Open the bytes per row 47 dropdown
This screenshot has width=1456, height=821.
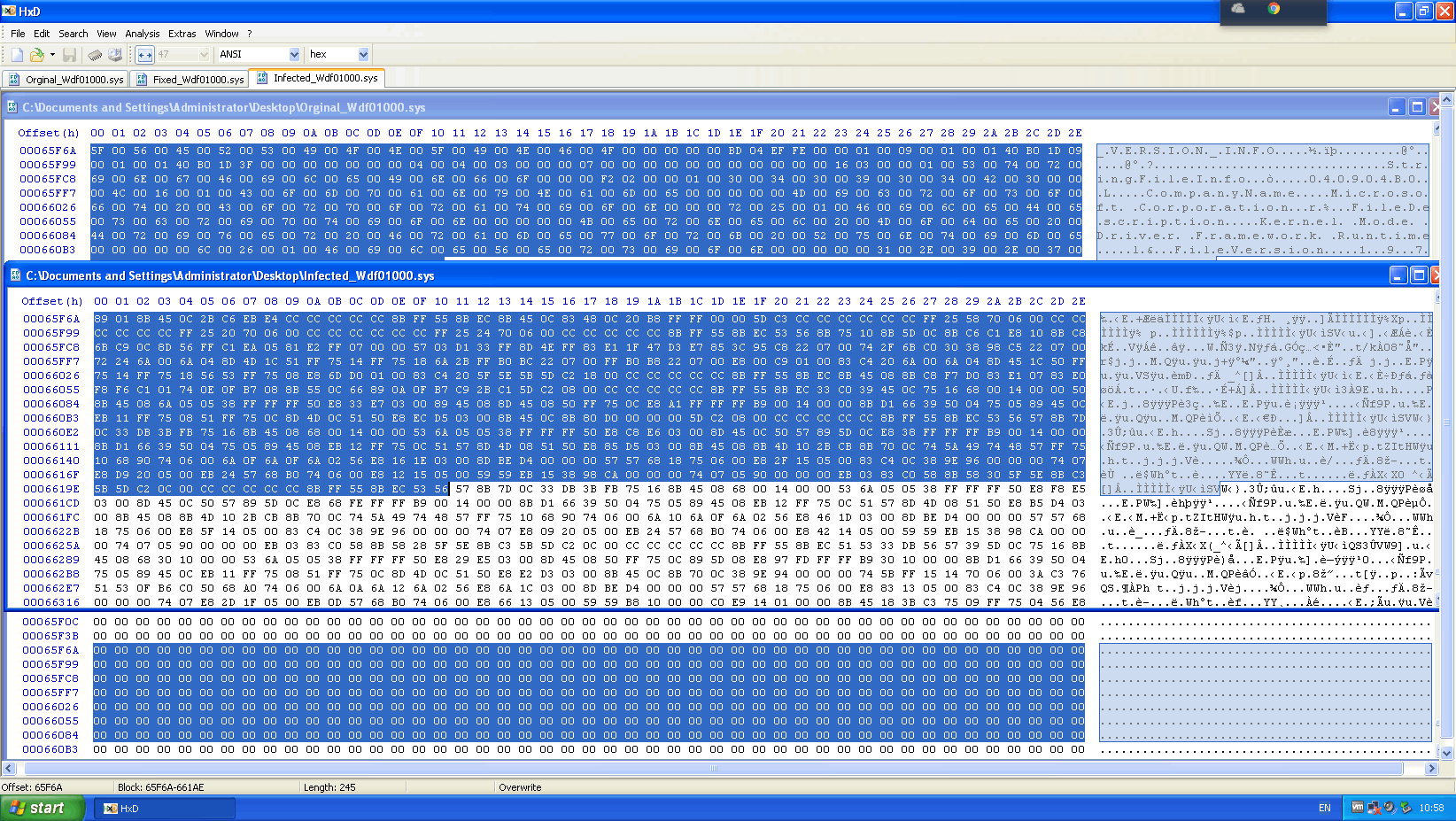(x=205, y=55)
